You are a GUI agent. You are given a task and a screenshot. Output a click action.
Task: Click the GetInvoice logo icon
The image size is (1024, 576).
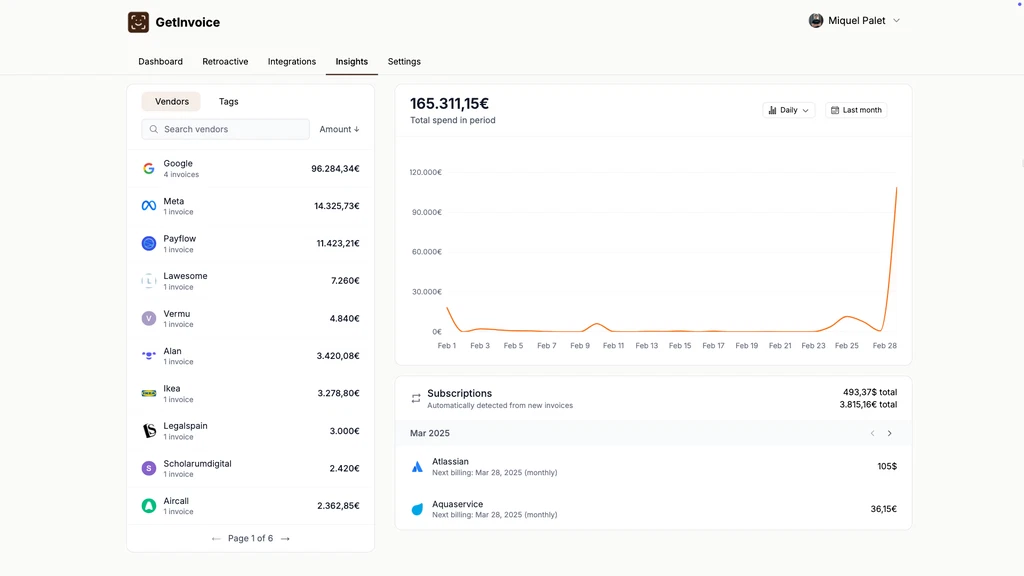pyautogui.click(x=138, y=22)
